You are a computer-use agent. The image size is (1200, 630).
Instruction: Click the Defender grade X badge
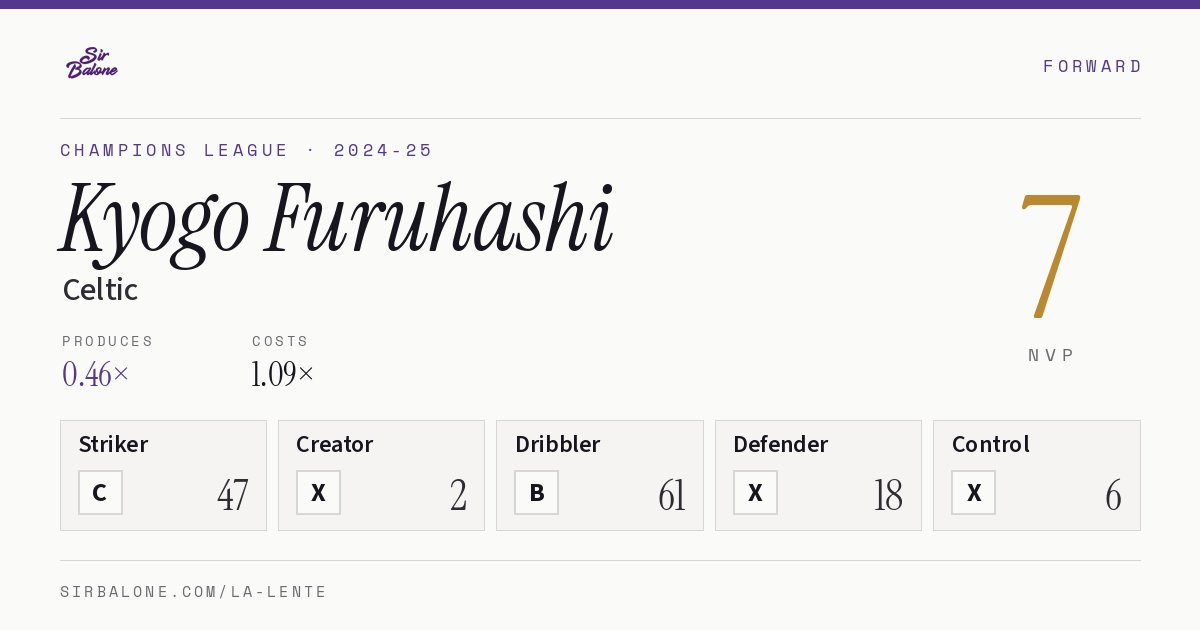pos(755,493)
